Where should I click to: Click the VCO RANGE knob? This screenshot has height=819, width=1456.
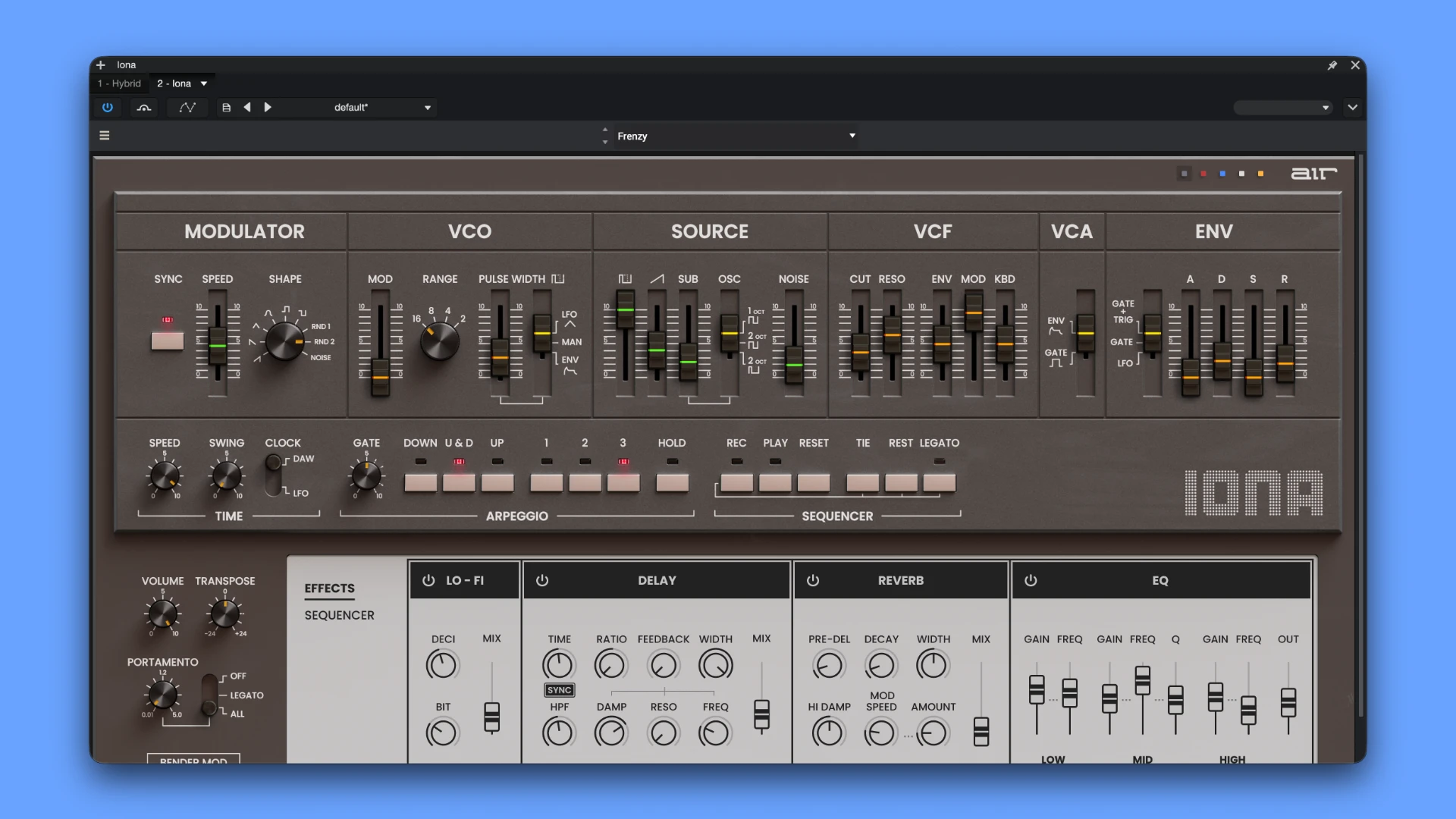(x=440, y=342)
